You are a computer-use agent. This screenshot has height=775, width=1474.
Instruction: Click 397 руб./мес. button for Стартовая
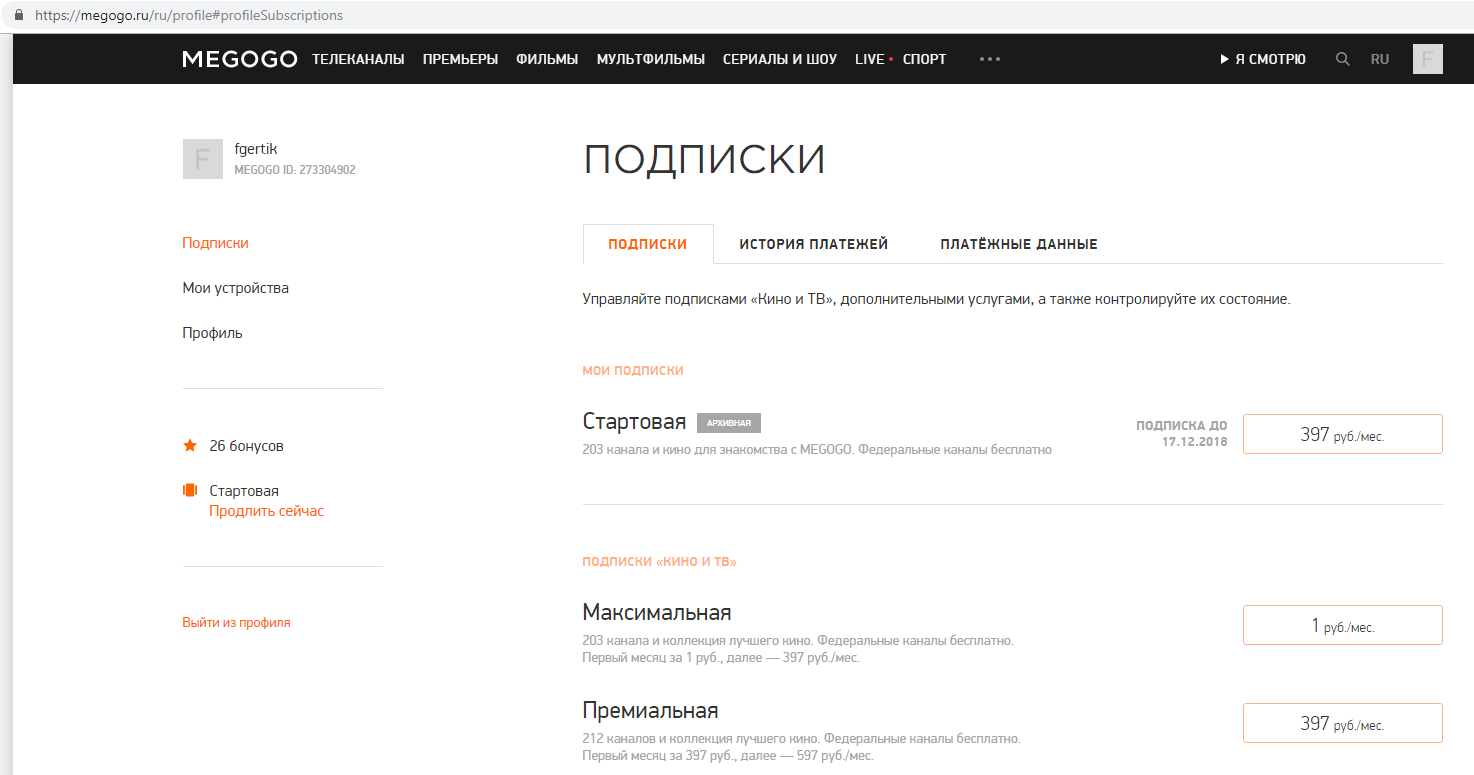tap(1343, 434)
